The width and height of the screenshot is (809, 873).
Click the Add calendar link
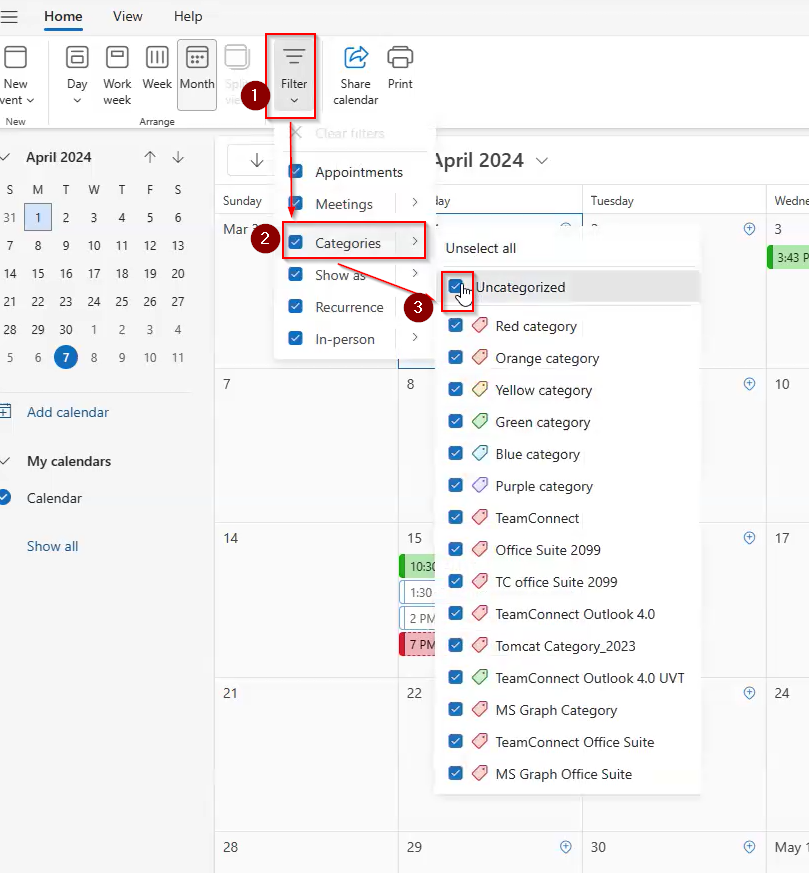[x=68, y=412]
